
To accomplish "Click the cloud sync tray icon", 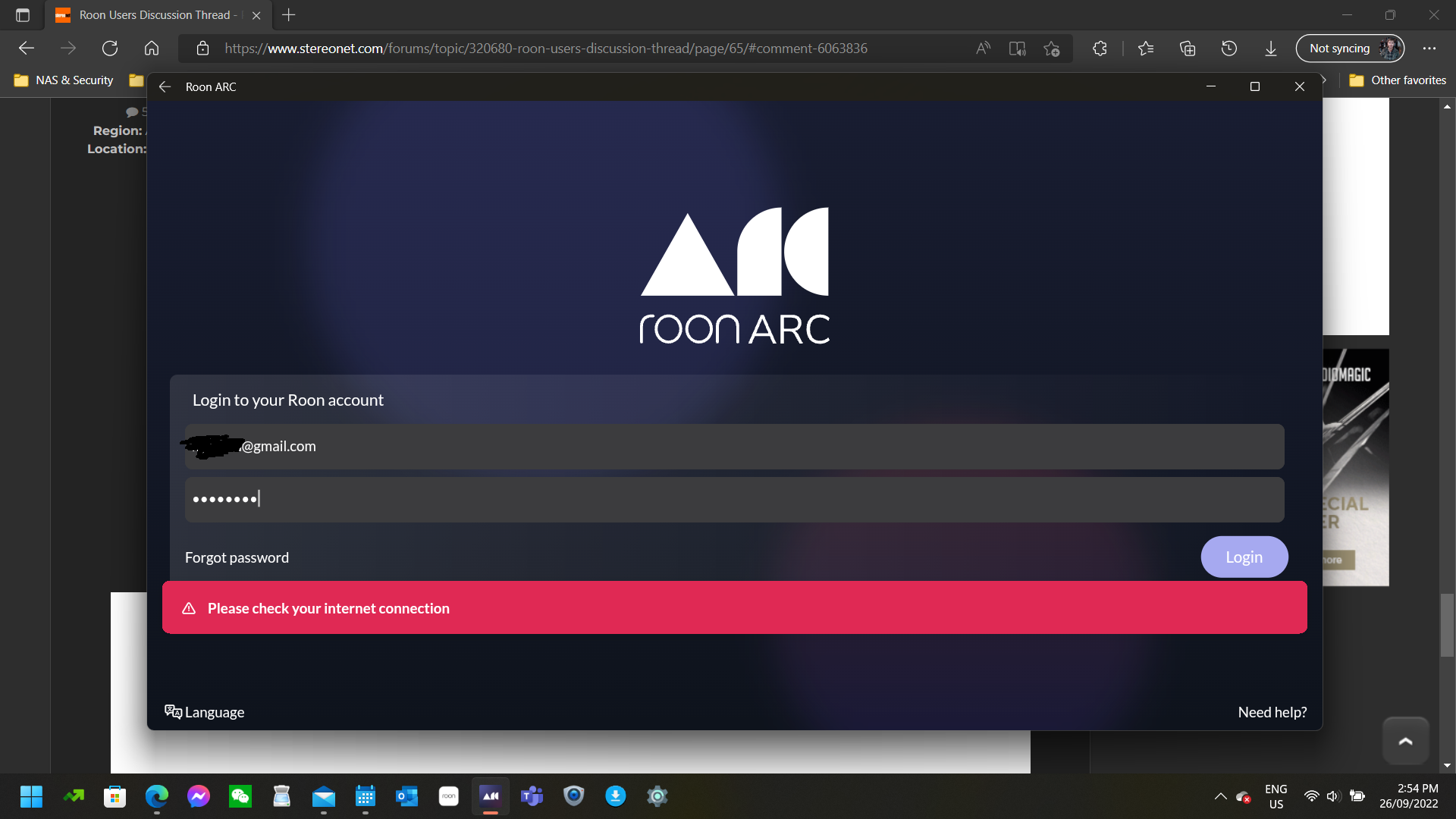I will pos(1244,796).
